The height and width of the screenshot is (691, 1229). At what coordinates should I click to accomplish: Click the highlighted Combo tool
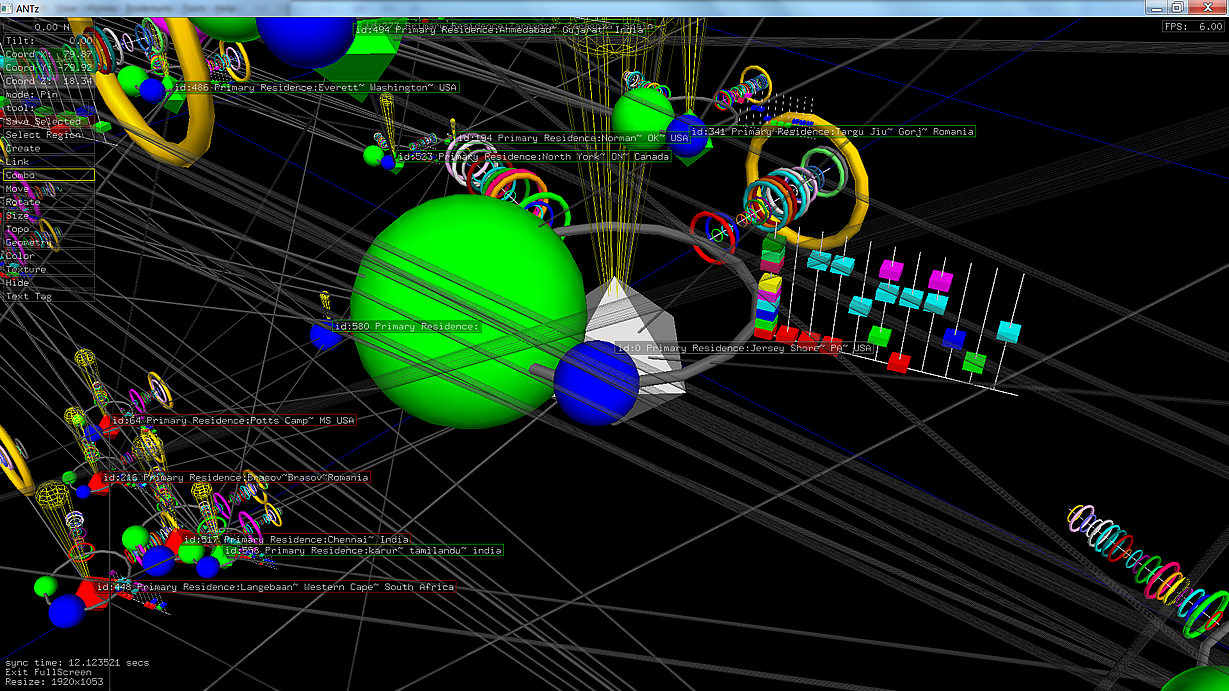pos(48,175)
